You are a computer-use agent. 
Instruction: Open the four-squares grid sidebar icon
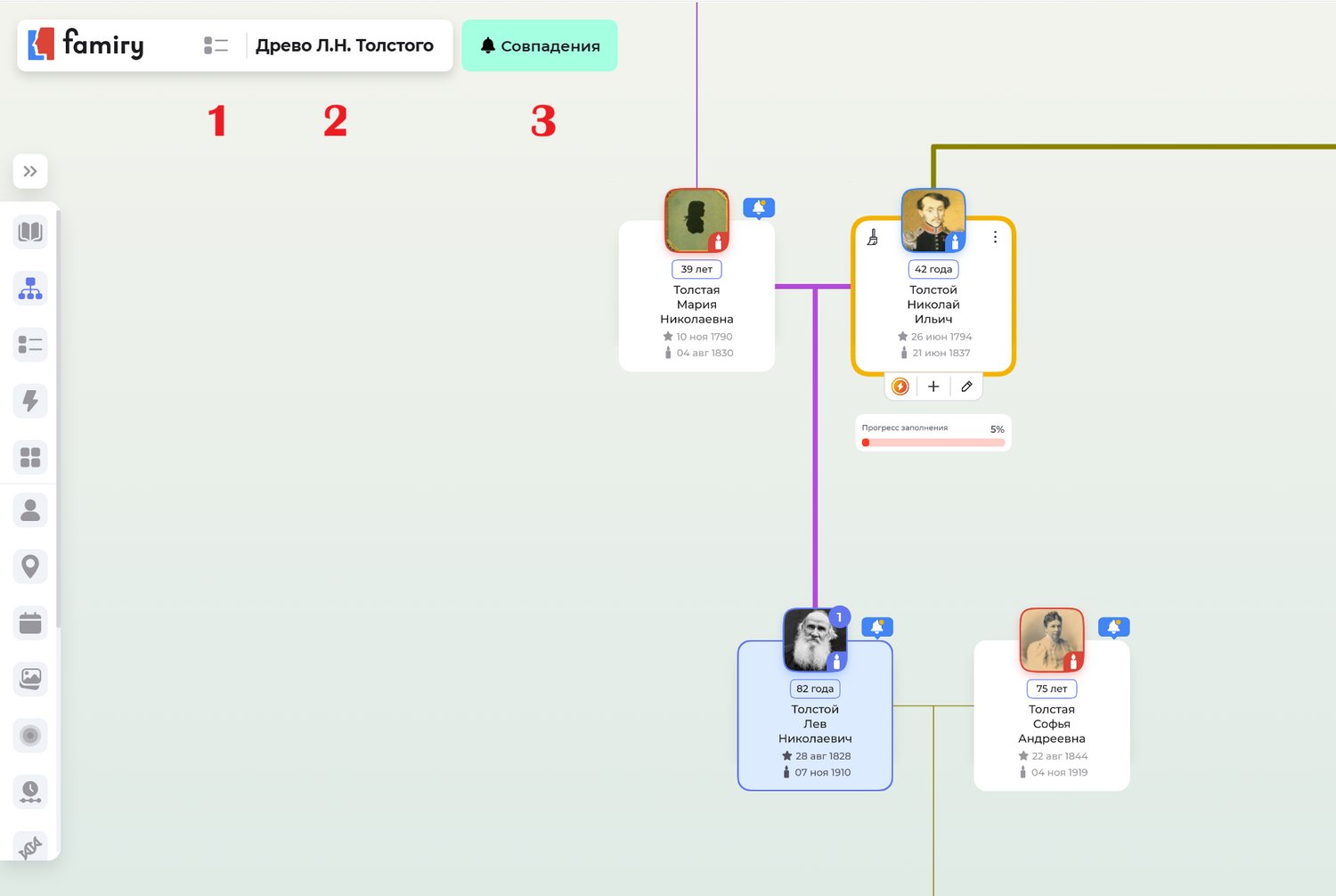tap(30, 457)
